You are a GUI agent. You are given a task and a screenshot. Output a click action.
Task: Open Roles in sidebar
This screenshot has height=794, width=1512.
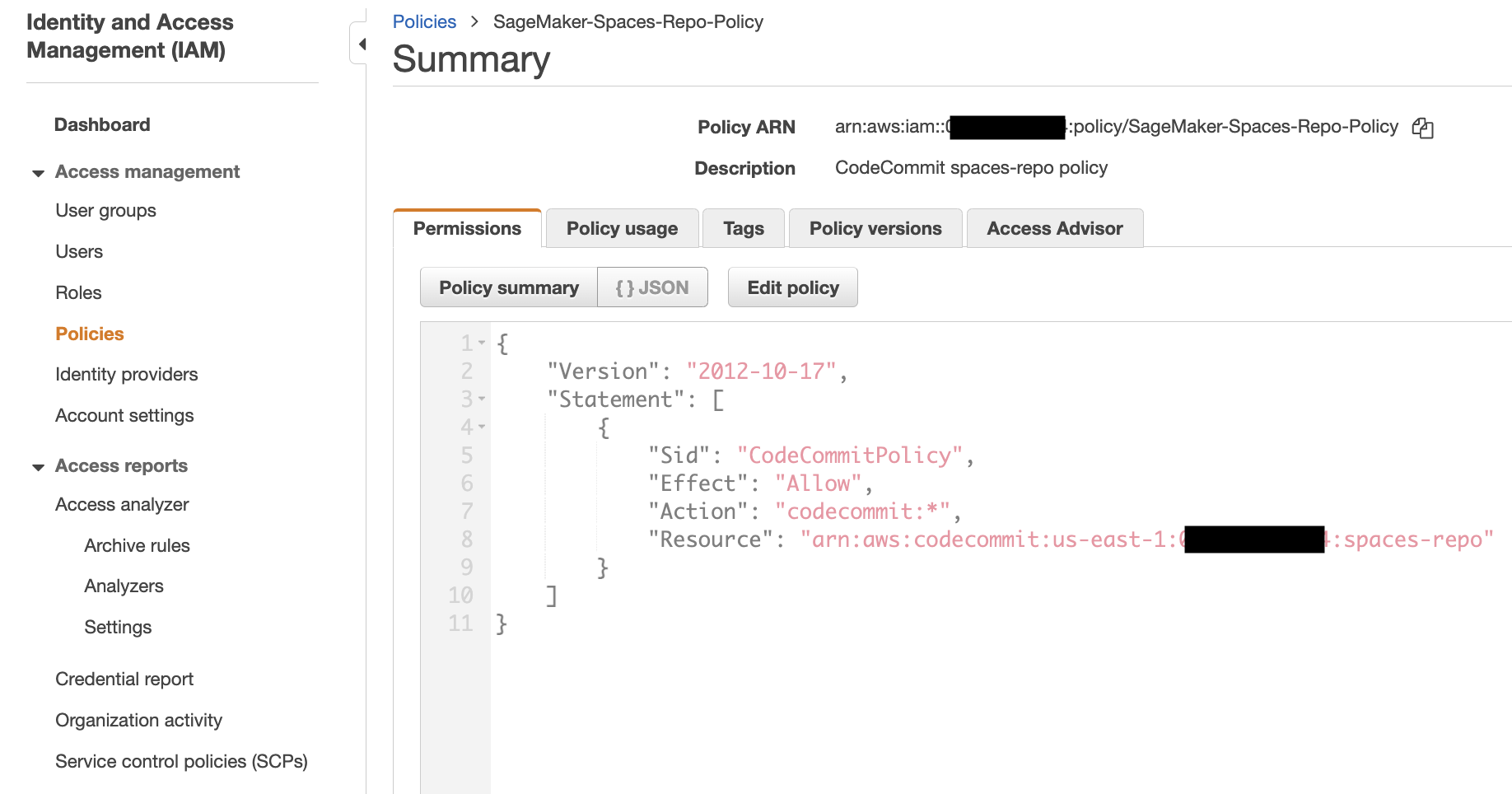tap(78, 293)
